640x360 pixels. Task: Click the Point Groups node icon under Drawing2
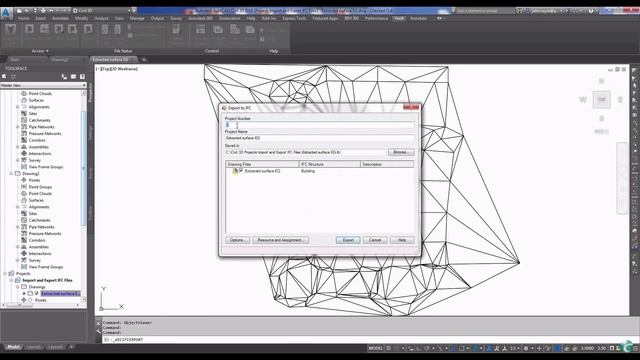tap(24, 187)
